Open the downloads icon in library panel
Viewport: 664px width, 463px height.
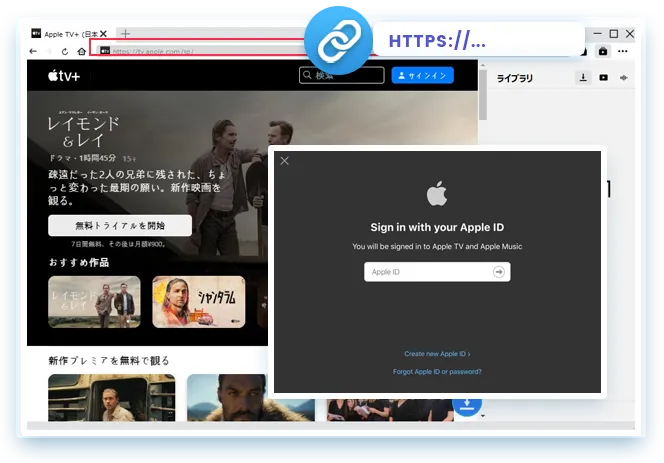(x=583, y=78)
